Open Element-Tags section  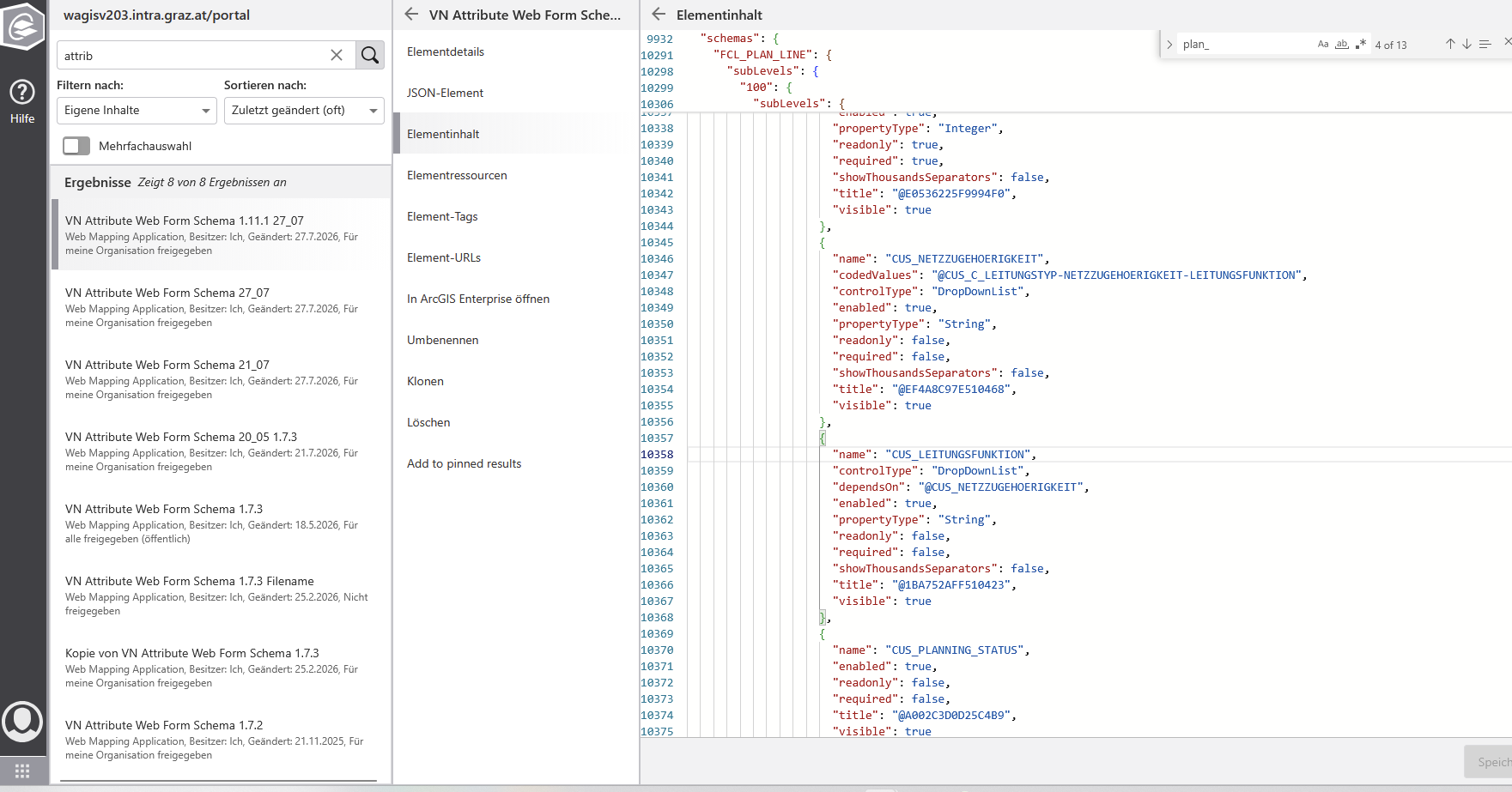click(x=442, y=216)
